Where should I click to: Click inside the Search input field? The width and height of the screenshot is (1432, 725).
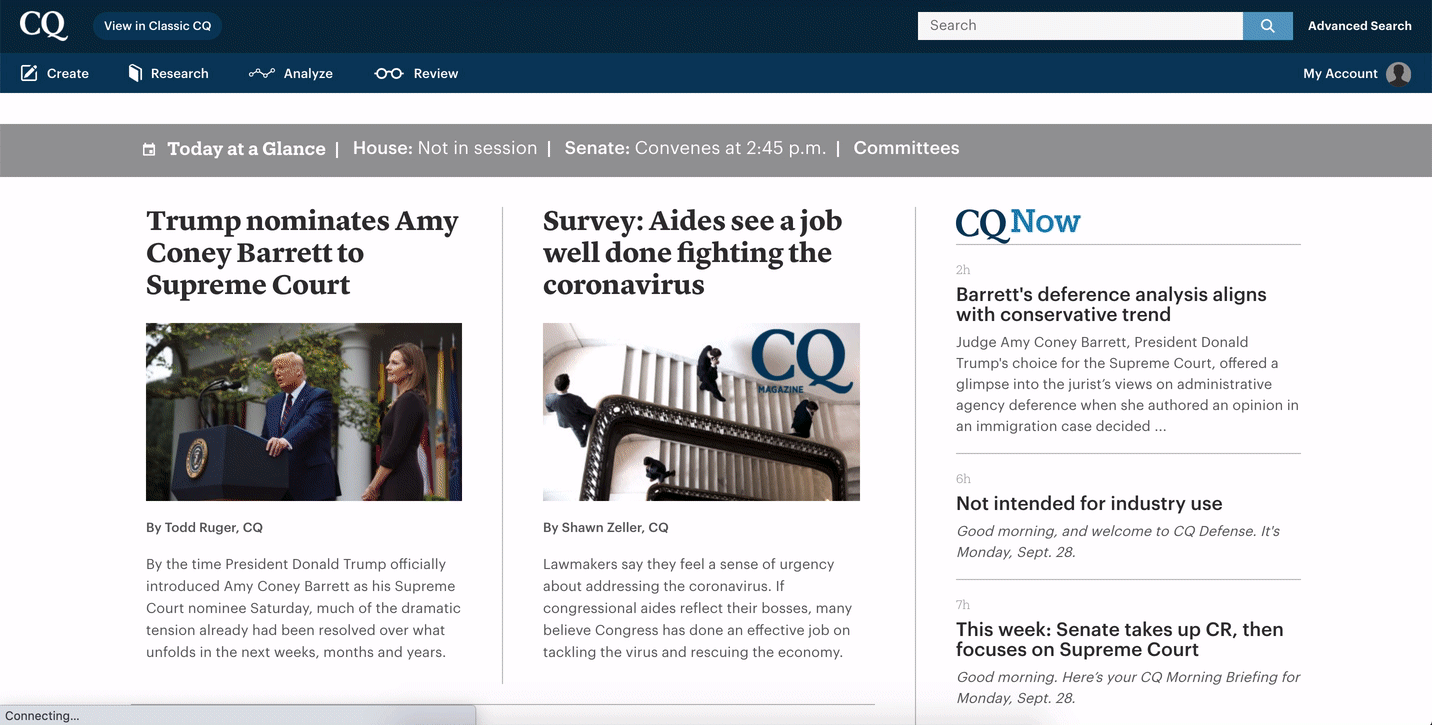(1080, 26)
